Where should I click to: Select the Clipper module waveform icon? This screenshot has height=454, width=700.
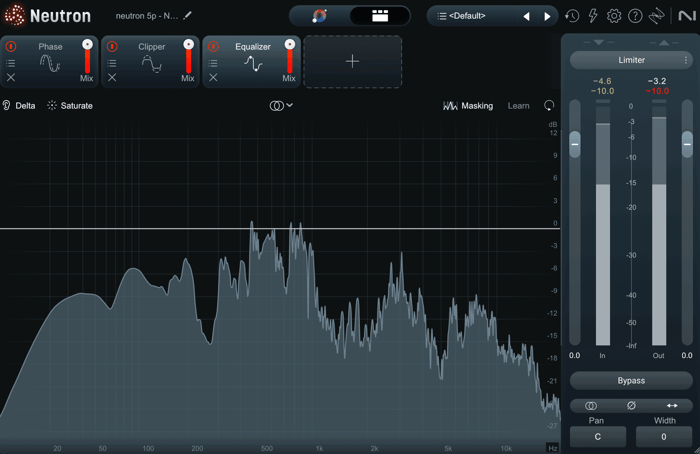click(151, 63)
